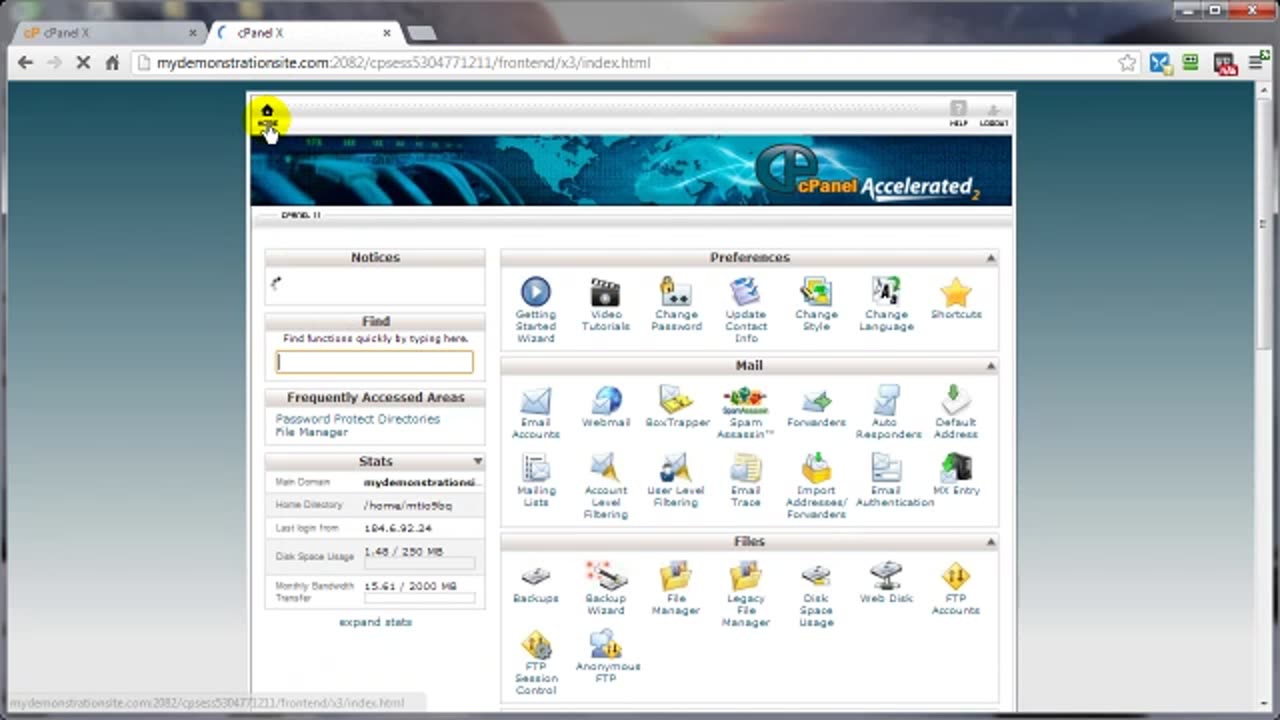Viewport: 1280px width, 720px height.
Task: Open Spam Assassin
Action: [746, 412]
